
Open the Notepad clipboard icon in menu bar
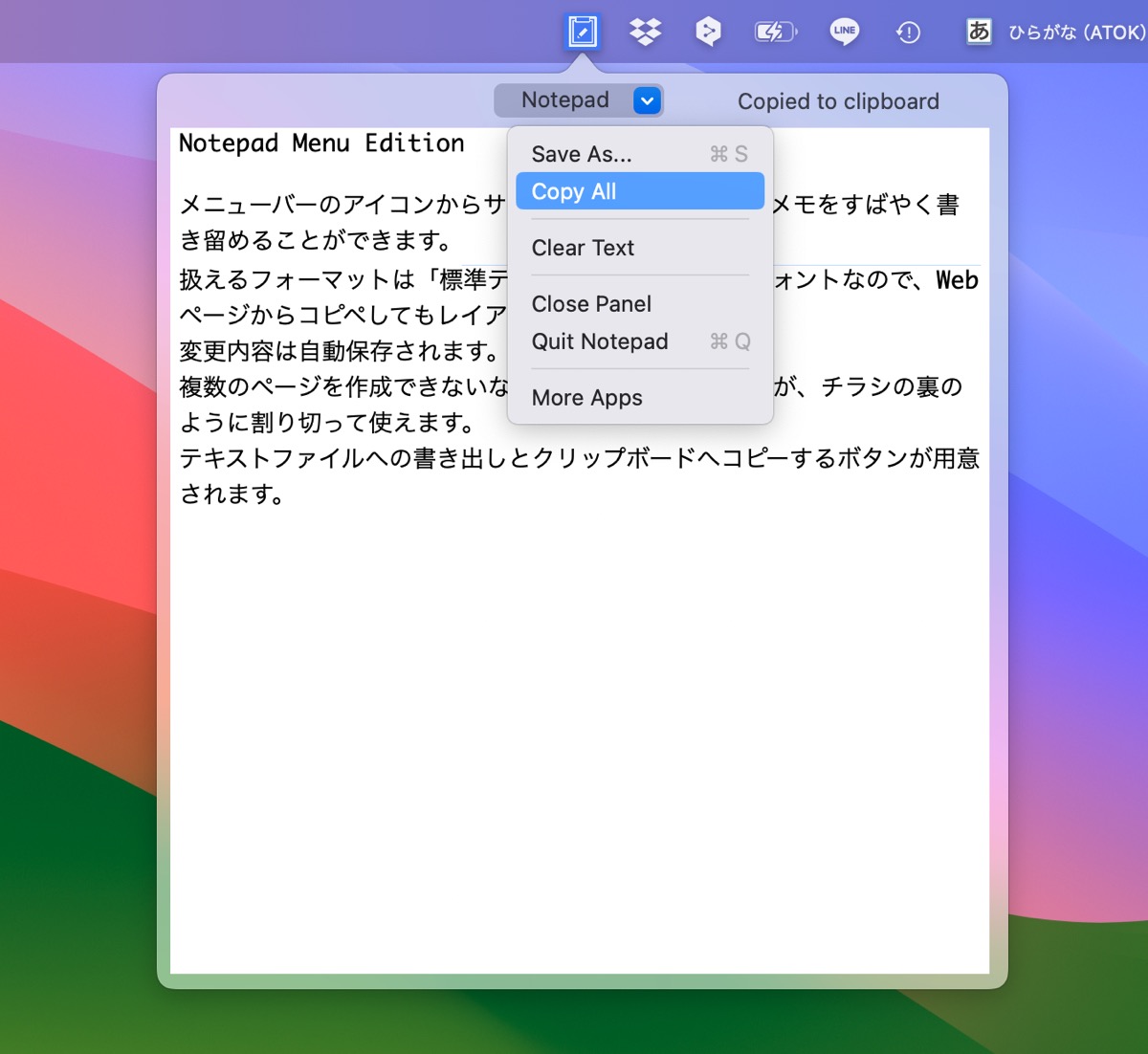coord(582,31)
